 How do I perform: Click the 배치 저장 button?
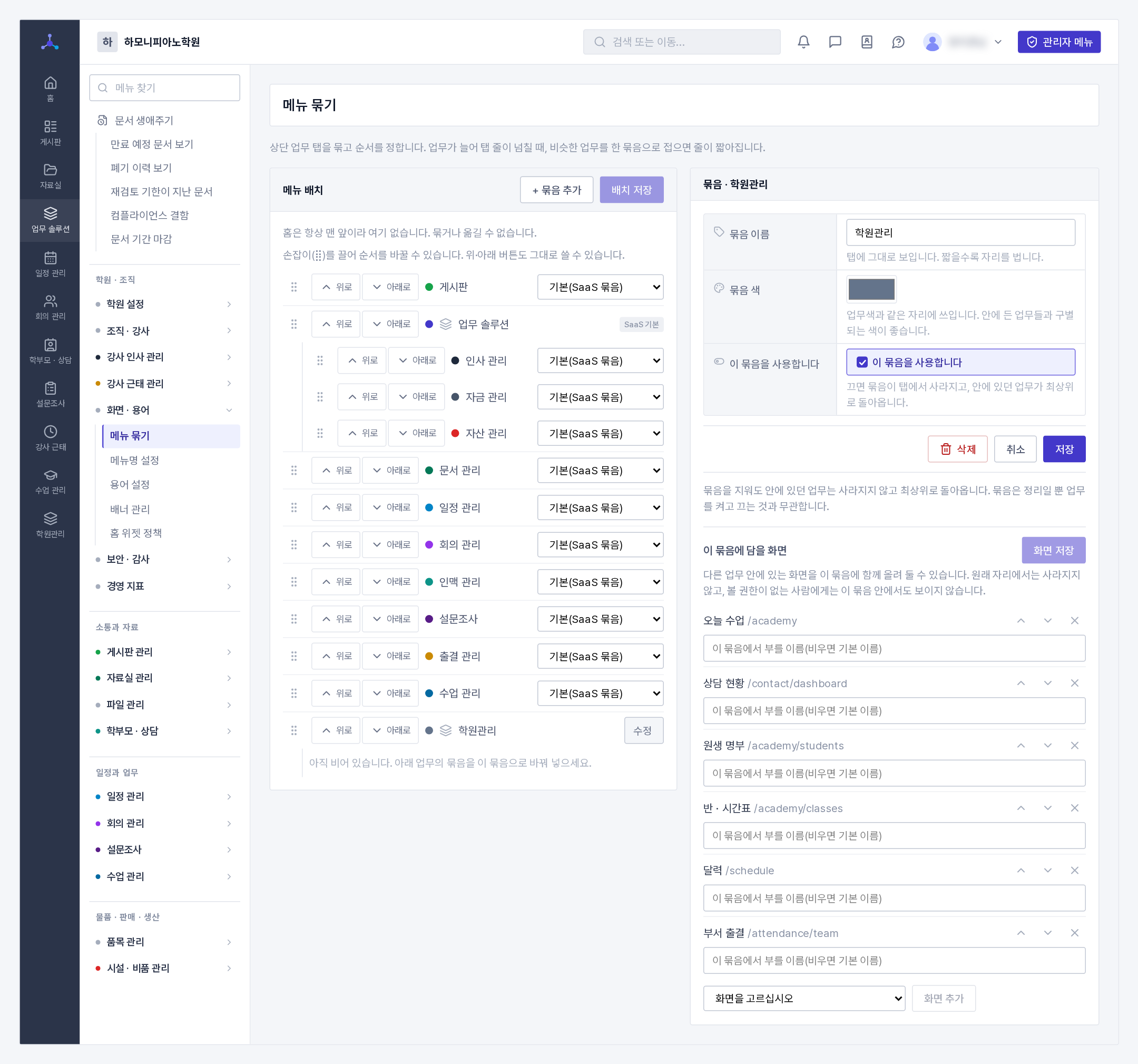[x=631, y=190]
